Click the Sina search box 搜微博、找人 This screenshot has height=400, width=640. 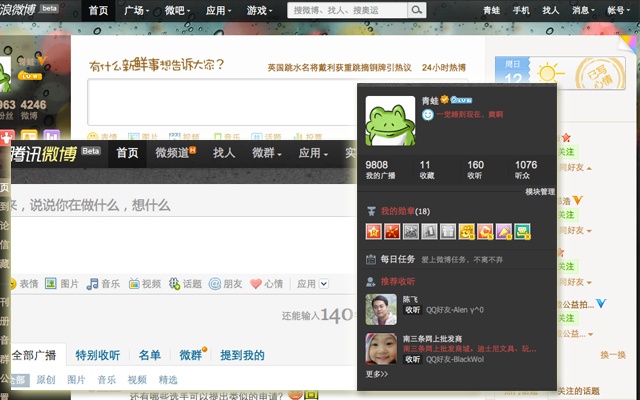347,10
